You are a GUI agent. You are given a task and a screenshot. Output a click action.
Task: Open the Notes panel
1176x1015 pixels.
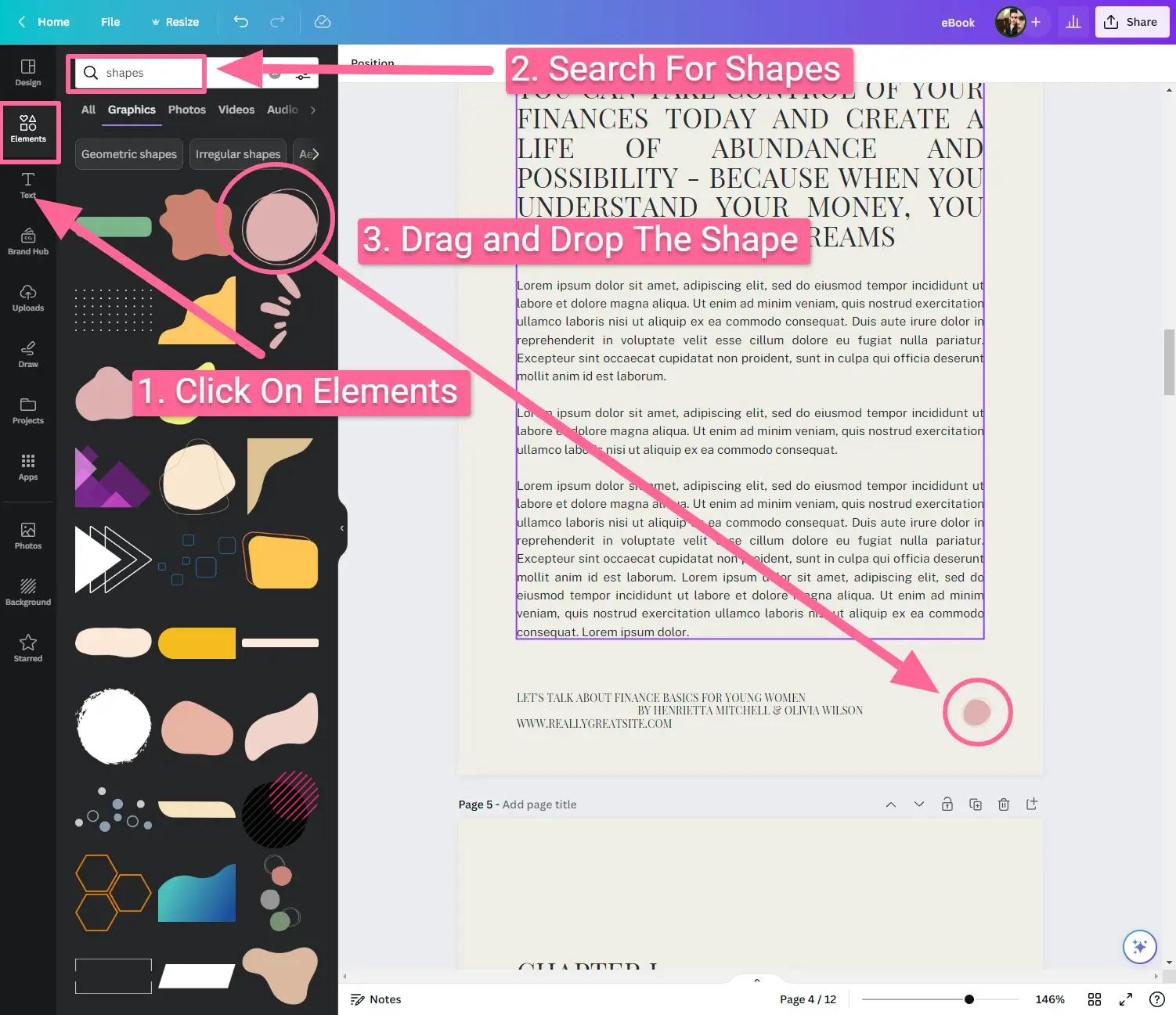click(376, 999)
